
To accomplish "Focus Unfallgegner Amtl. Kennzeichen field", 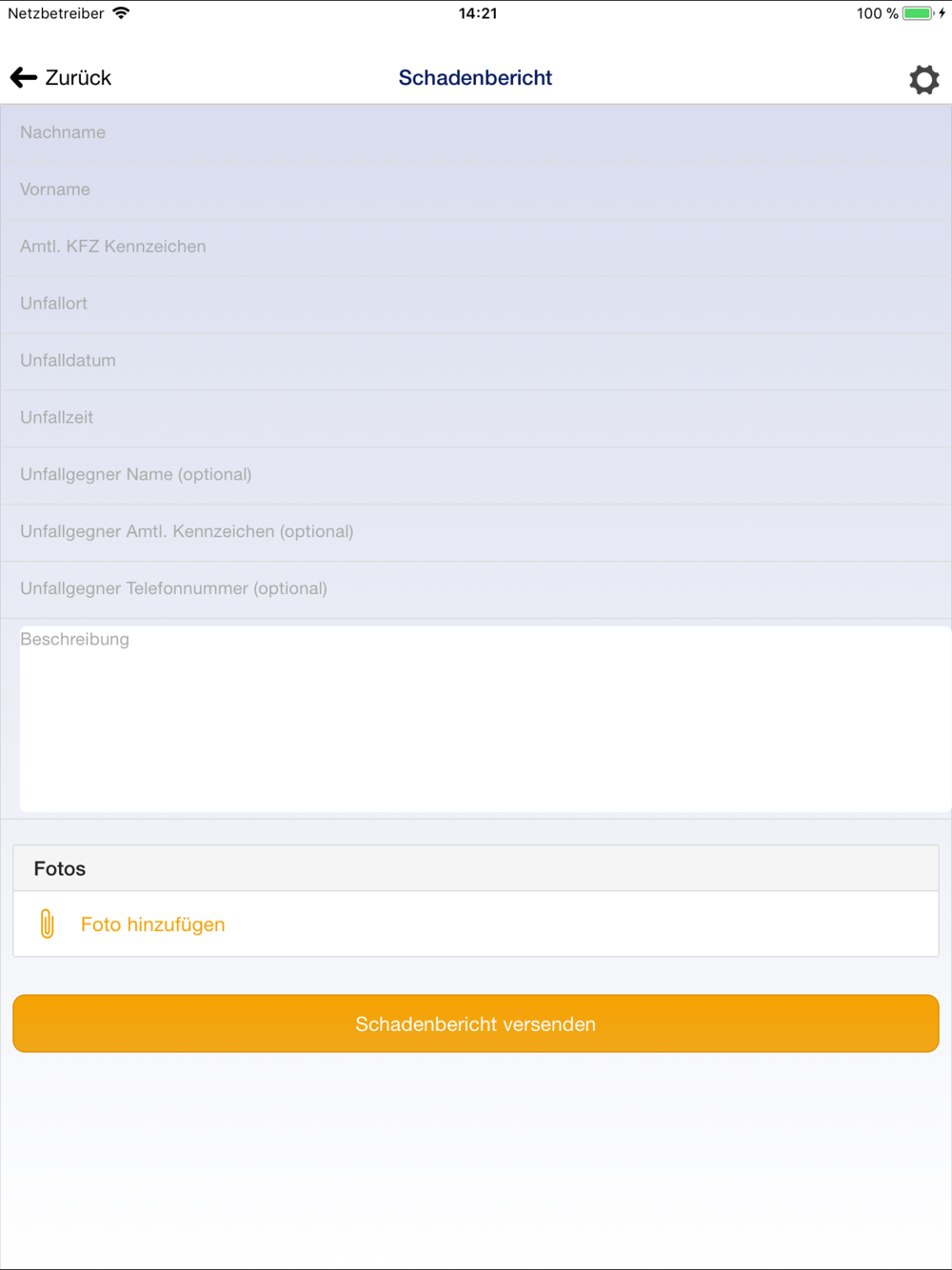I will tap(476, 532).
